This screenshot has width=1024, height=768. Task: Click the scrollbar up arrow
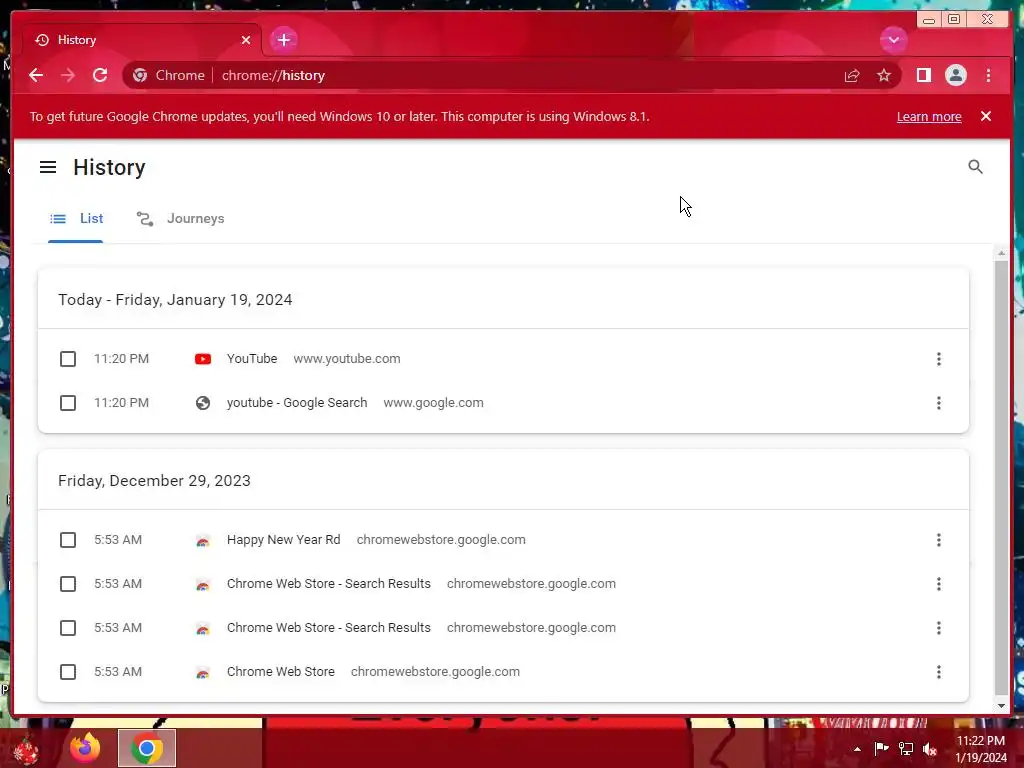[x=1001, y=253]
